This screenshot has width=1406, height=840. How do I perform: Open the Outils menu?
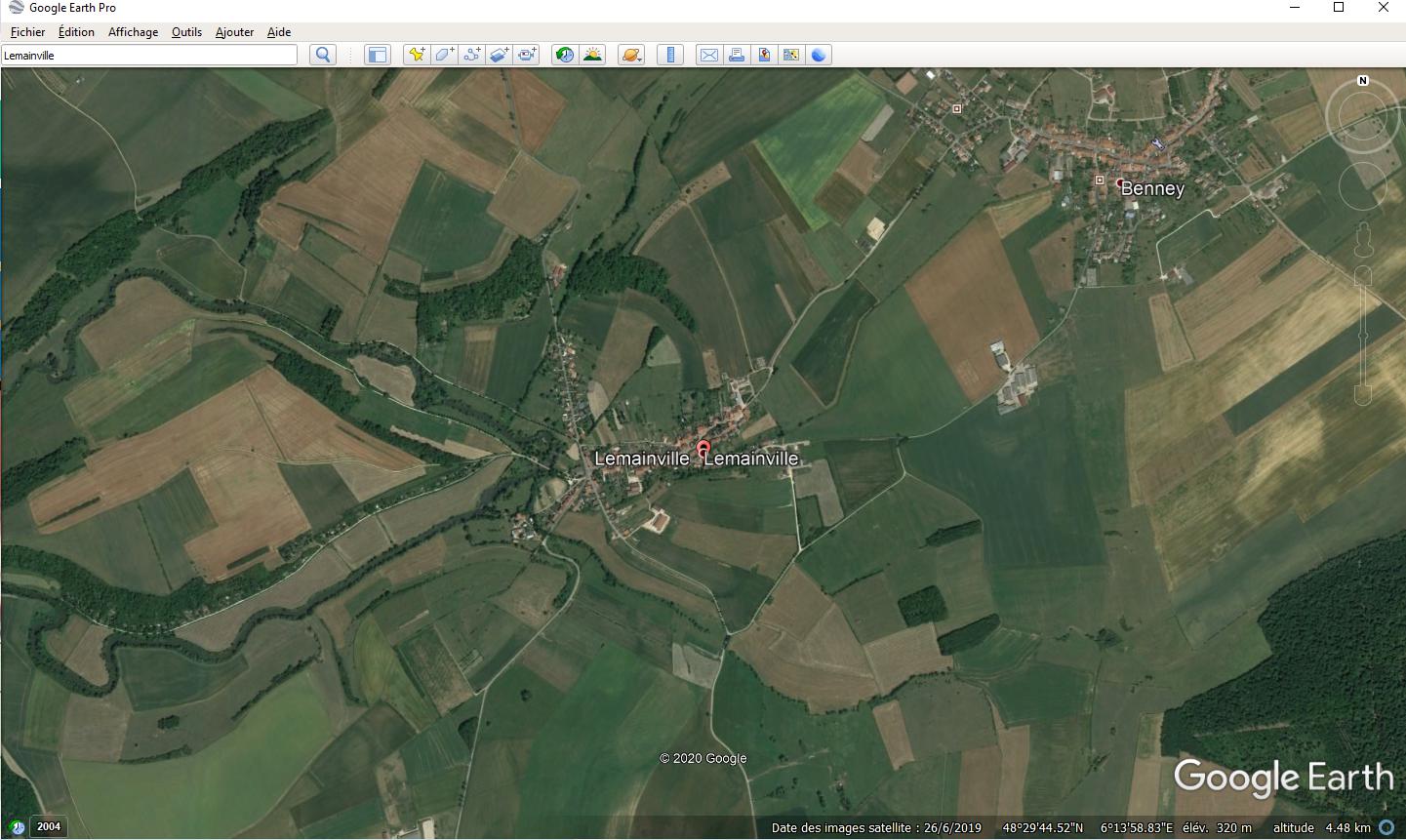tap(186, 32)
